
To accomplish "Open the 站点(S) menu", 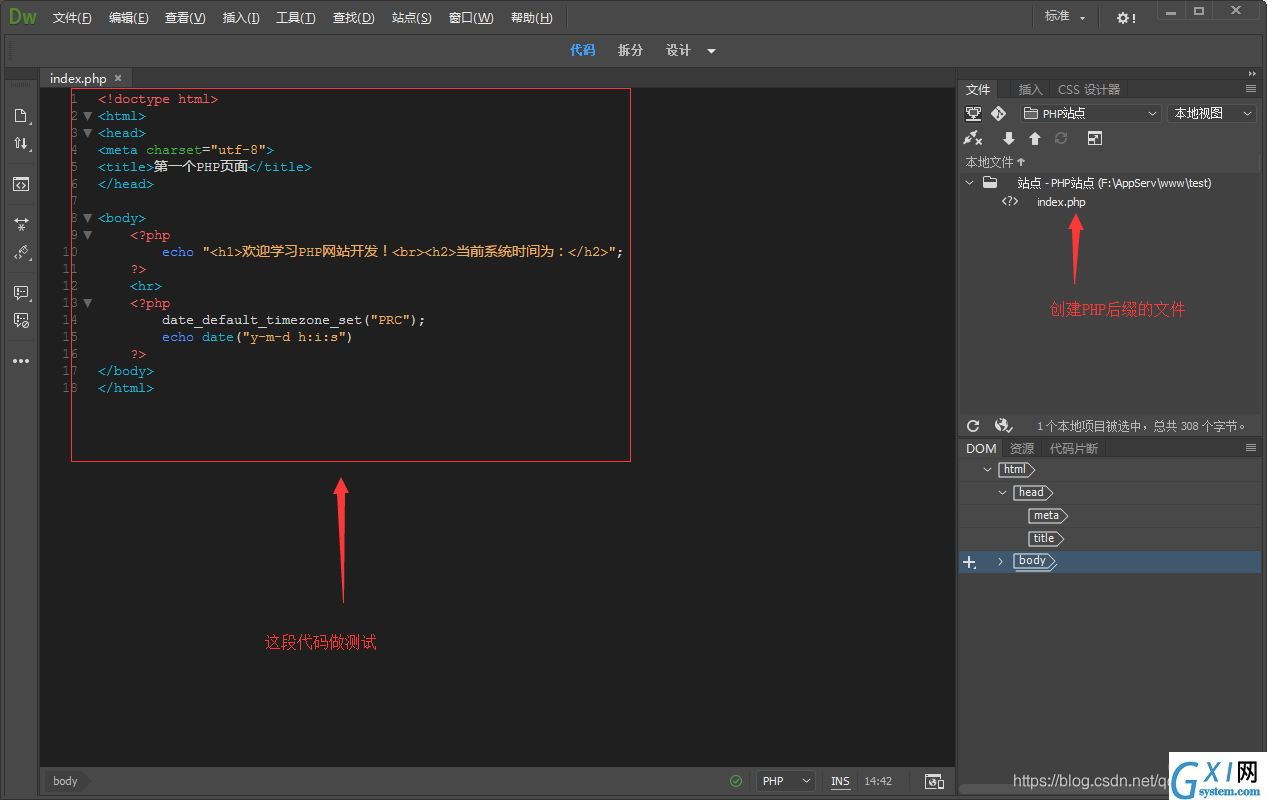I will point(412,18).
